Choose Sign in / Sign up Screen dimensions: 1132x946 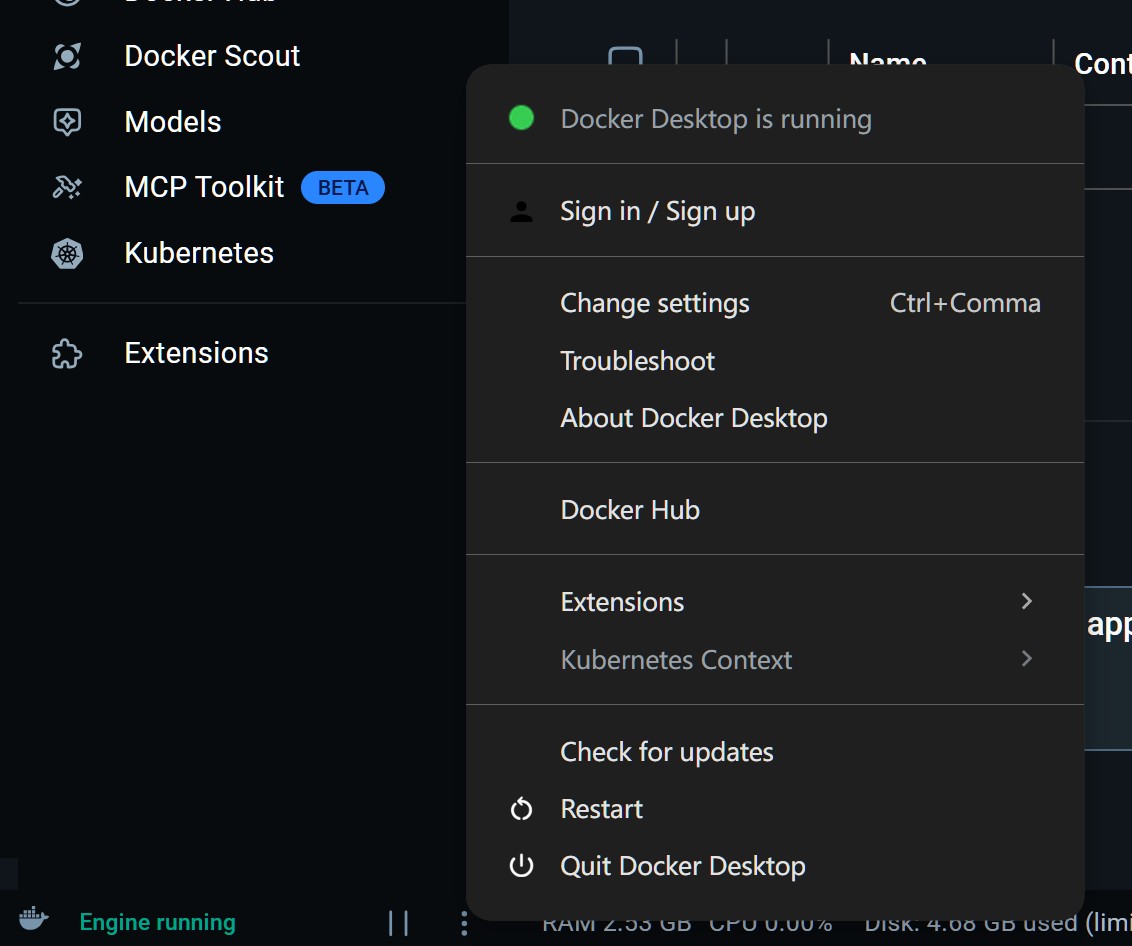coord(775,211)
